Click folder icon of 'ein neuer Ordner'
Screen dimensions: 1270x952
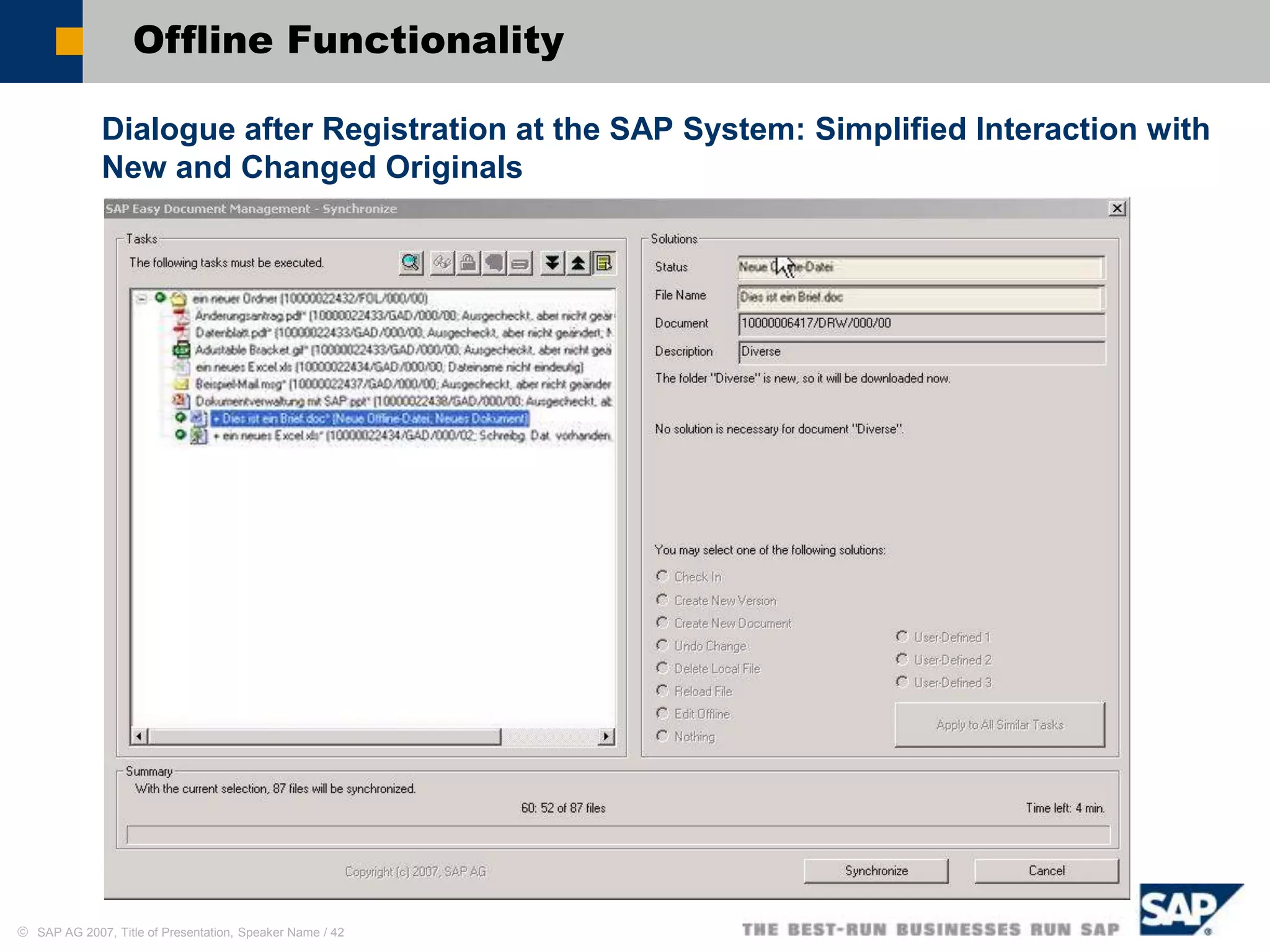coord(179,299)
